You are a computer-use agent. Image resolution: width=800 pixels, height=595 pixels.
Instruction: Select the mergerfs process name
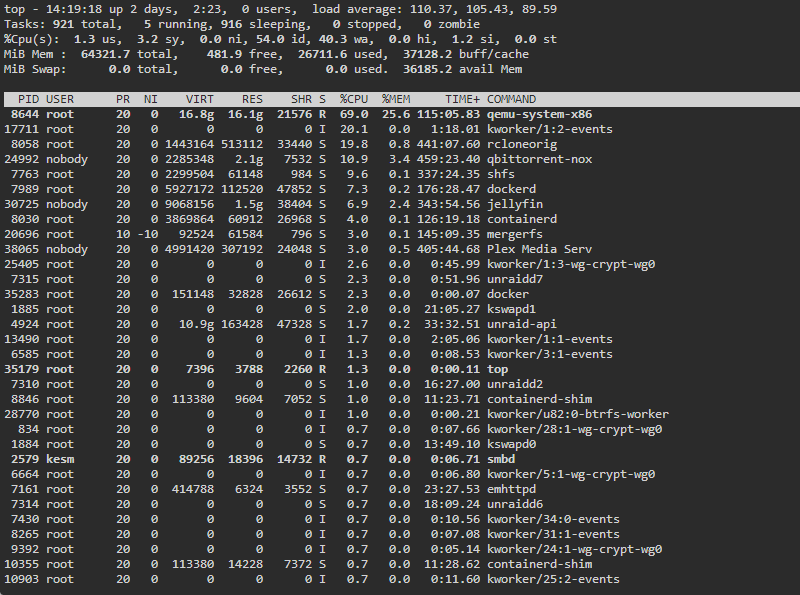pyautogui.click(x=515, y=234)
